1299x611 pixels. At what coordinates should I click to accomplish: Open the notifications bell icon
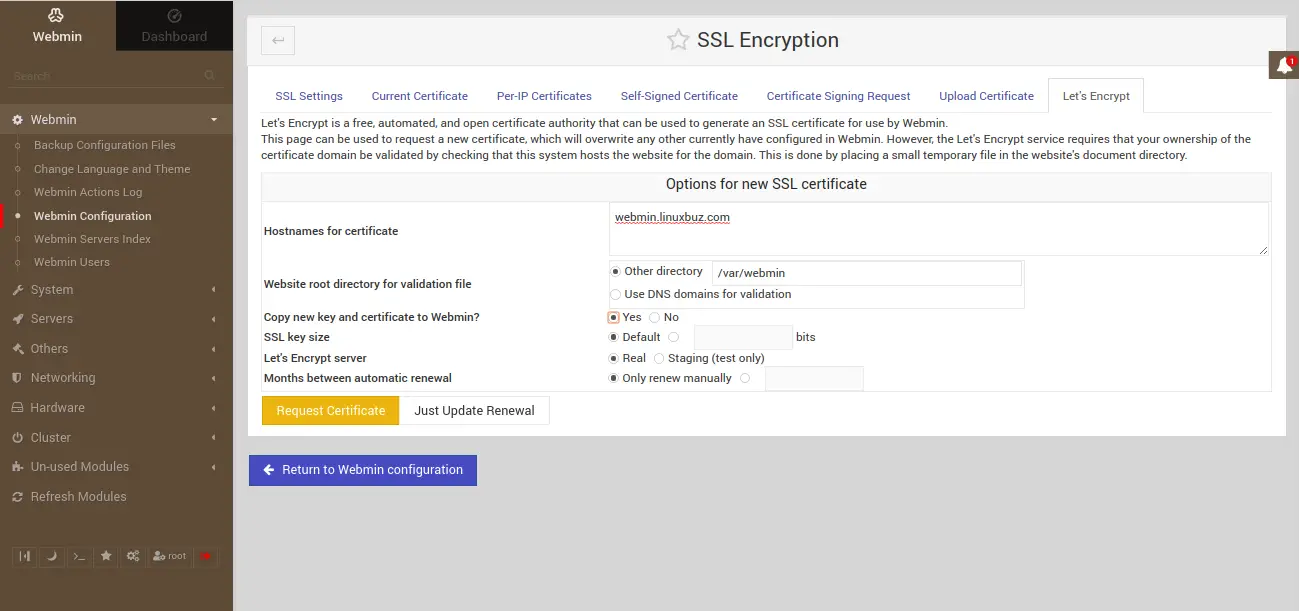point(1285,66)
